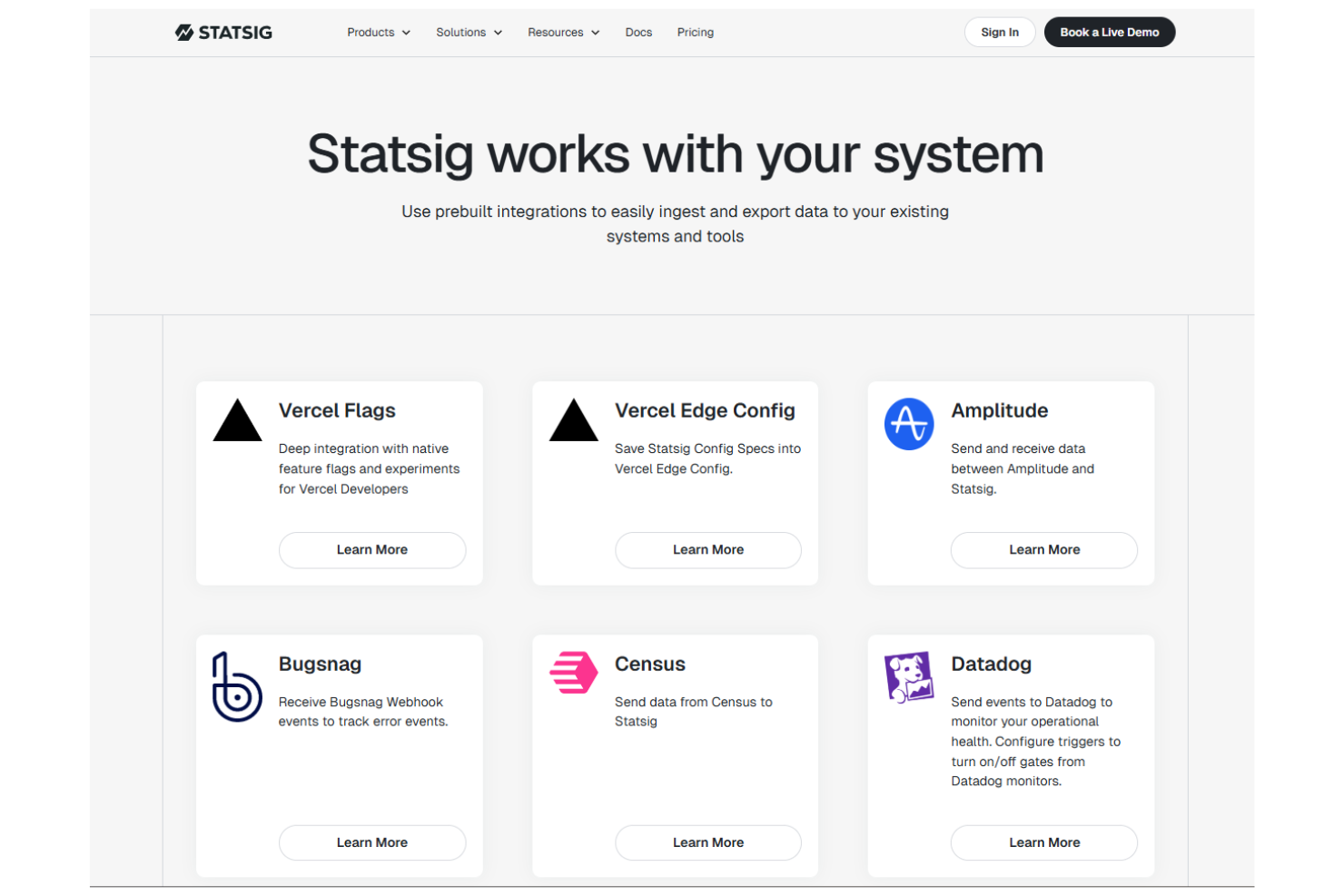Click 'Receive Bugsnag Webhook events' description
1344x896 pixels.
pos(363,712)
